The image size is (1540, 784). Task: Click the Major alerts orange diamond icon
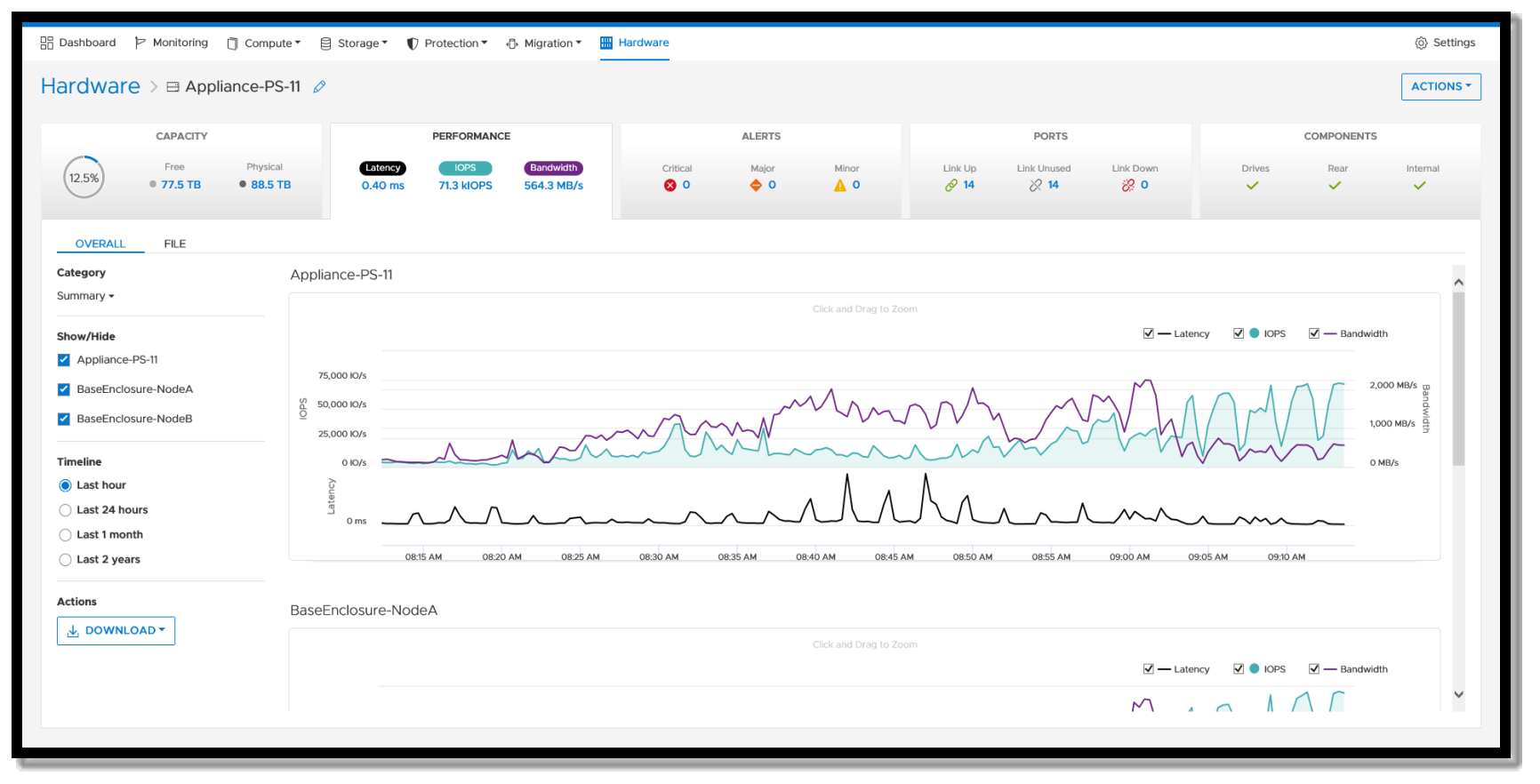tap(756, 185)
